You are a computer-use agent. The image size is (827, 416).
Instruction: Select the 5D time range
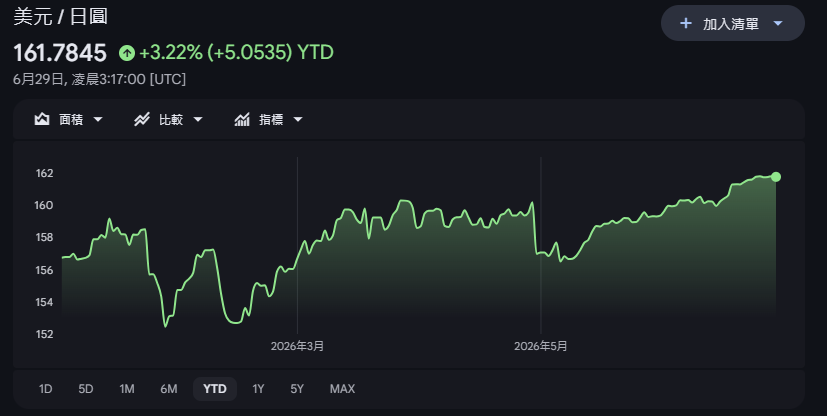pos(86,389)
